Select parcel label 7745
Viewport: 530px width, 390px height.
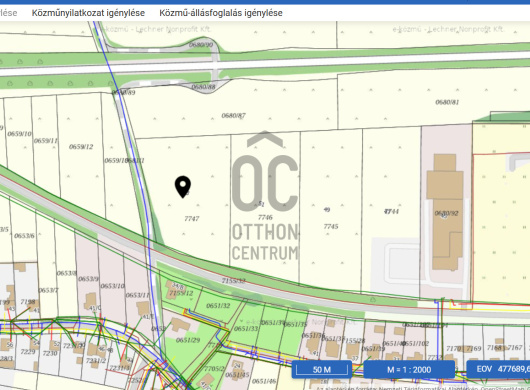tap(331, 226)
